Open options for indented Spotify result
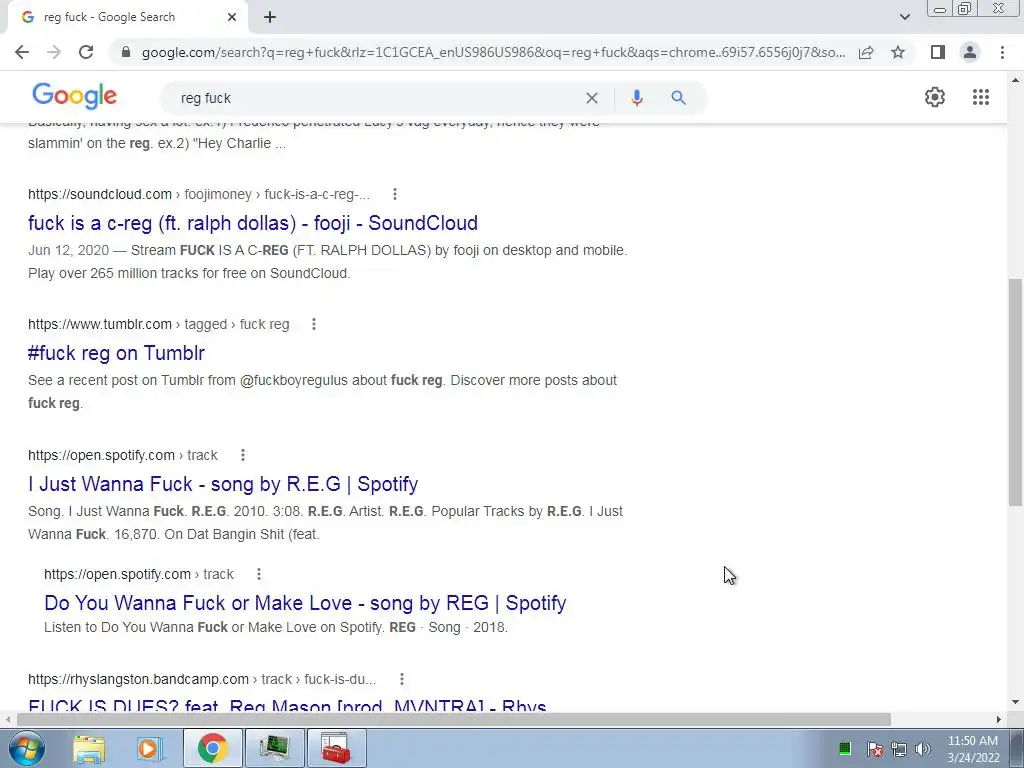This screenshot has width=1024, height=768. (259, 574)
